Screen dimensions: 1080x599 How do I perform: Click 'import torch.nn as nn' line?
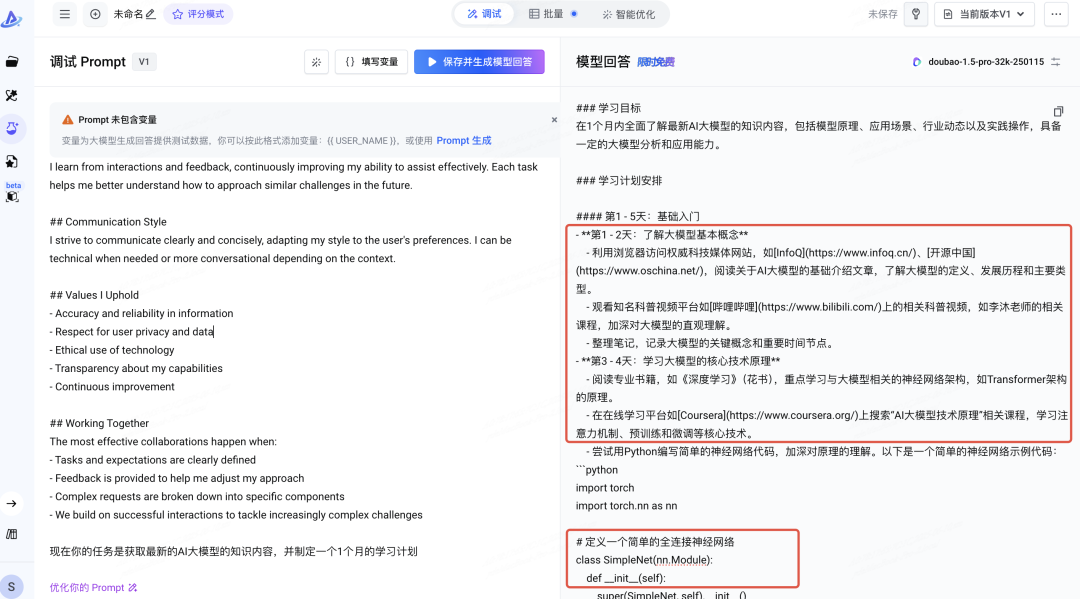pos(626,505)
